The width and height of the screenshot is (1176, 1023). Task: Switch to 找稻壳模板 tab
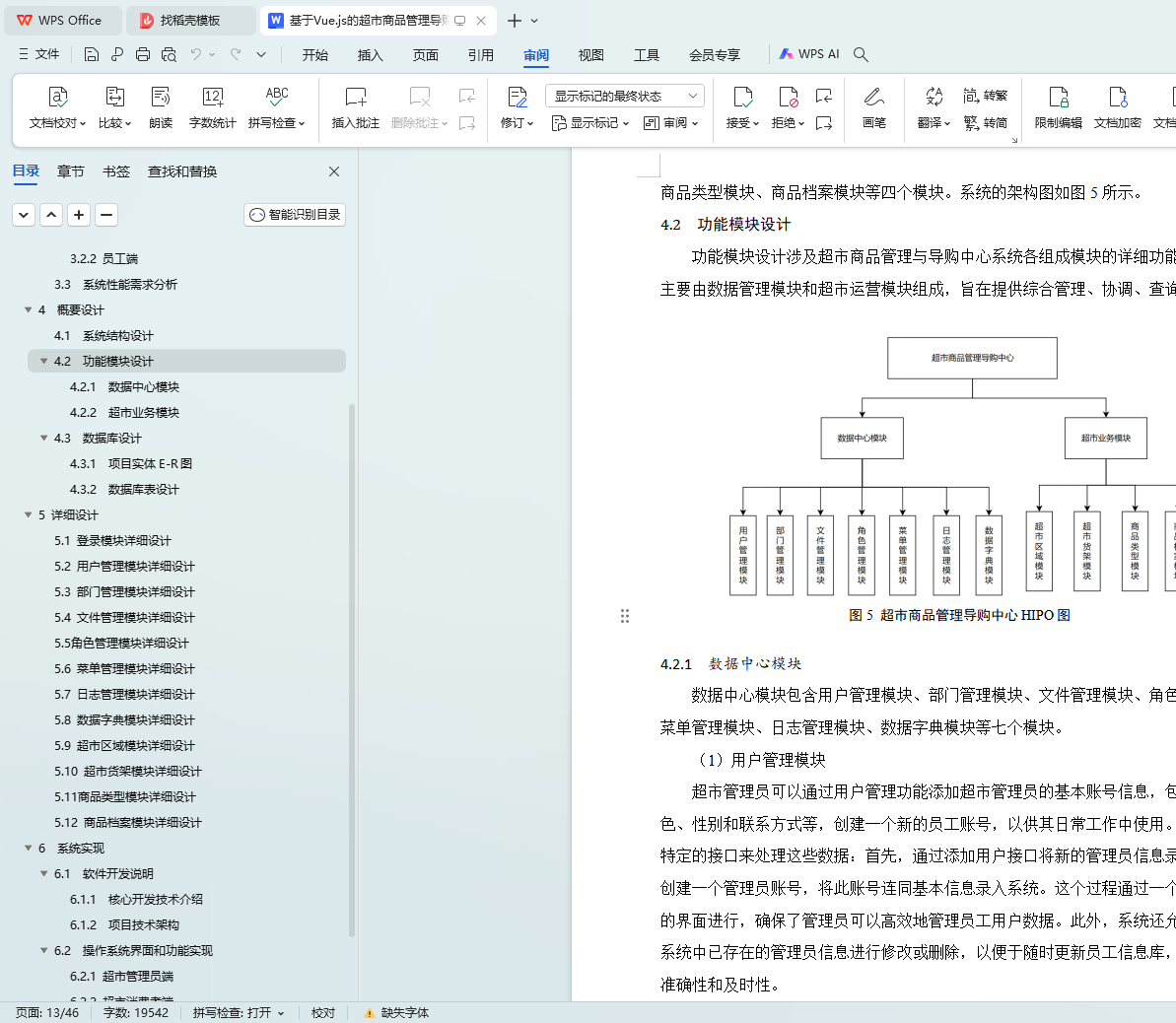pyautogui.click(x=190, y=21)
